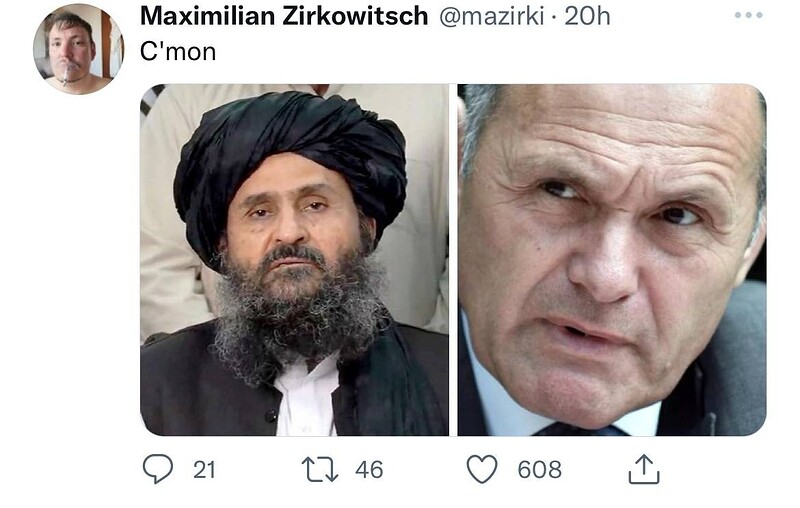Click the like count 608
This screenshot has height=508, width=800.
pos(539,470)
